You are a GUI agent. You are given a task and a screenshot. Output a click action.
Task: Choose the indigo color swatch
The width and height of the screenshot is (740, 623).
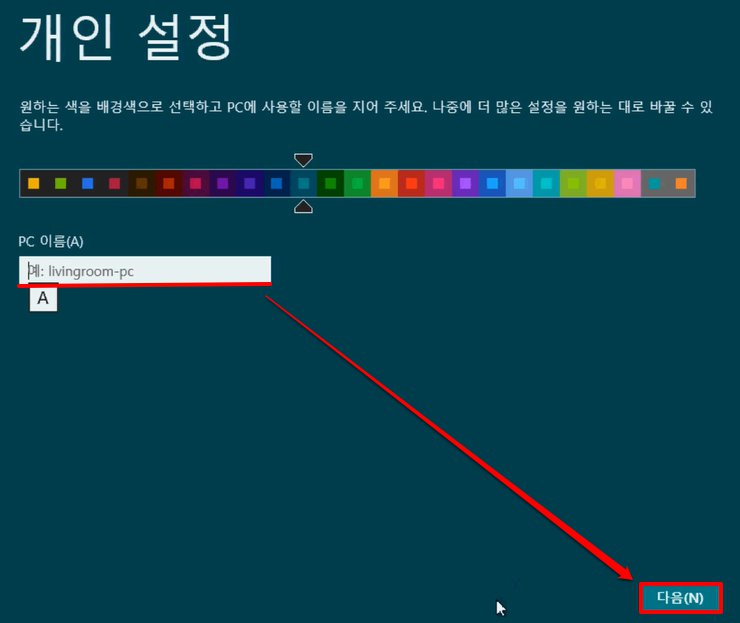click(250, 183)
